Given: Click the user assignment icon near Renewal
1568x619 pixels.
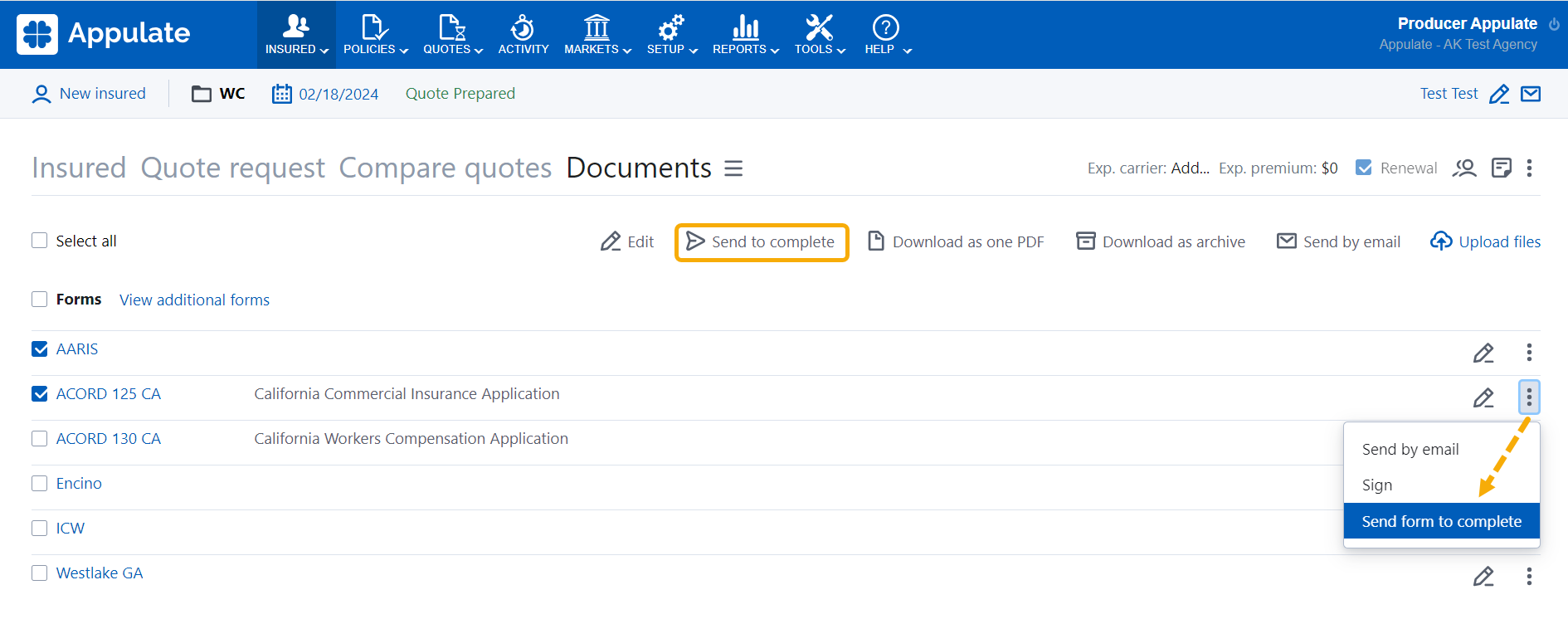Looking at the screenshot, I should [1464, 168].
